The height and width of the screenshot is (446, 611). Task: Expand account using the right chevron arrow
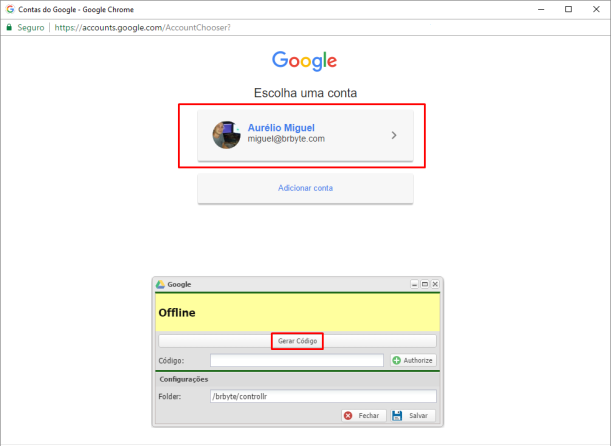coord(394,134)
